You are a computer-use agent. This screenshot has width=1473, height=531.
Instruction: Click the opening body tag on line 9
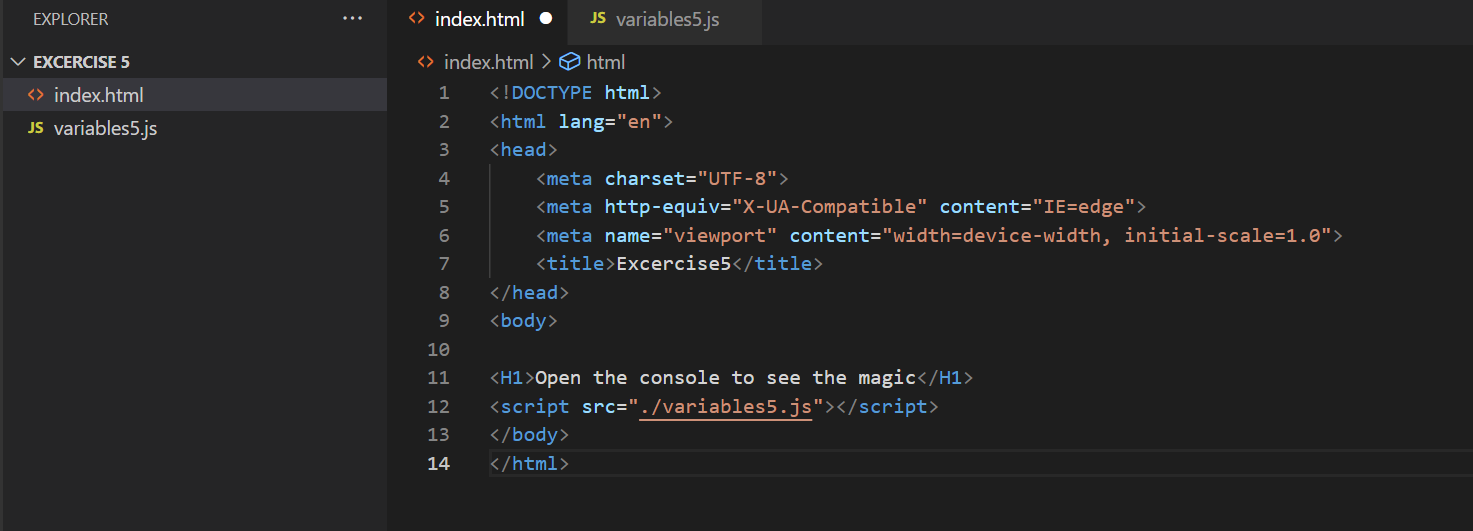(x=524, y=322)
